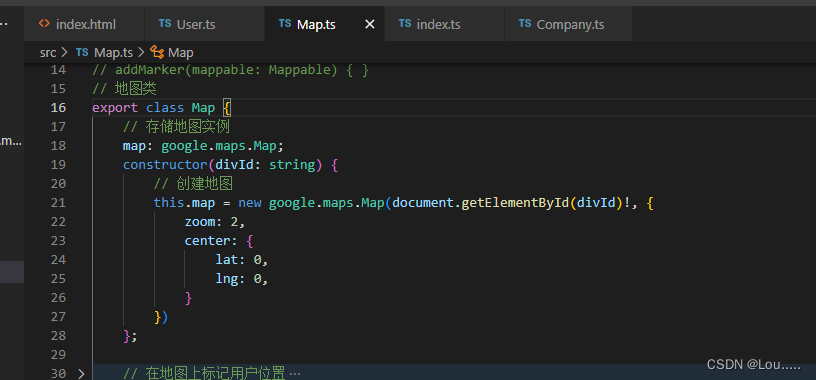
Task: Open the User.ts tab
Action: coord(204,24)
